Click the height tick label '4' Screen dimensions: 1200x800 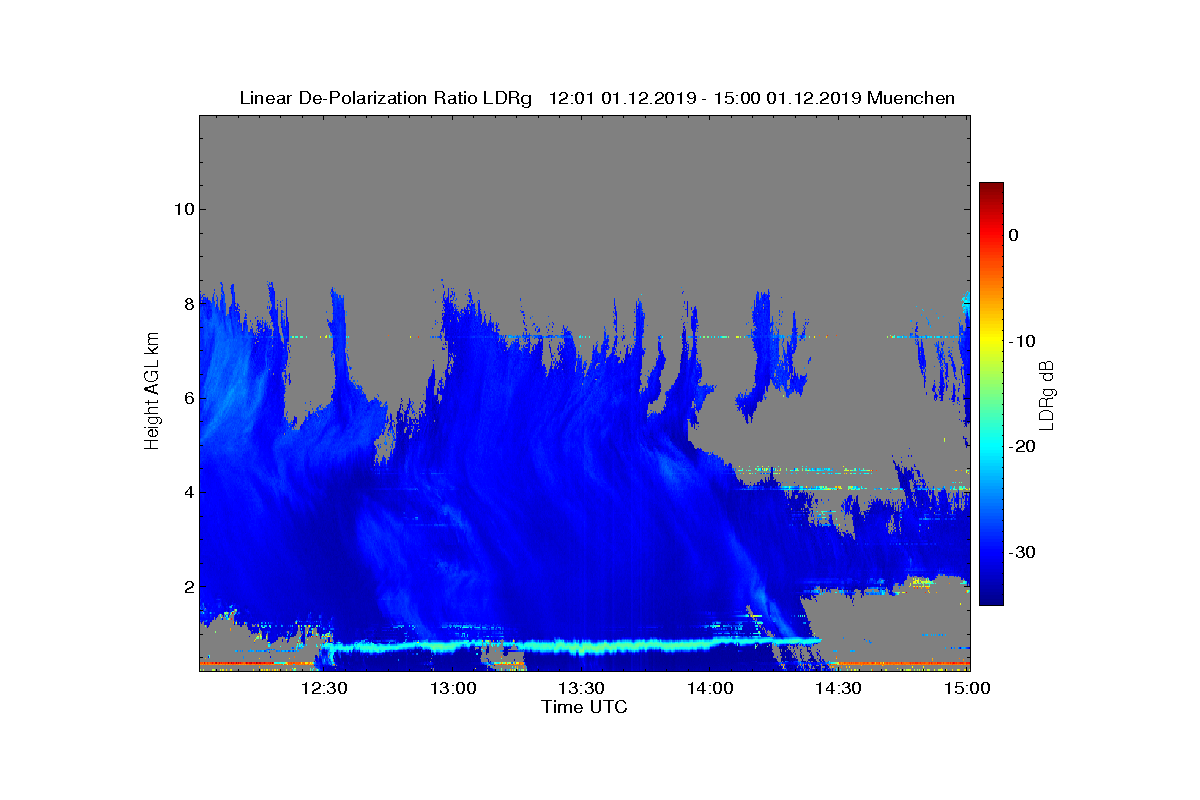point(188,492)
